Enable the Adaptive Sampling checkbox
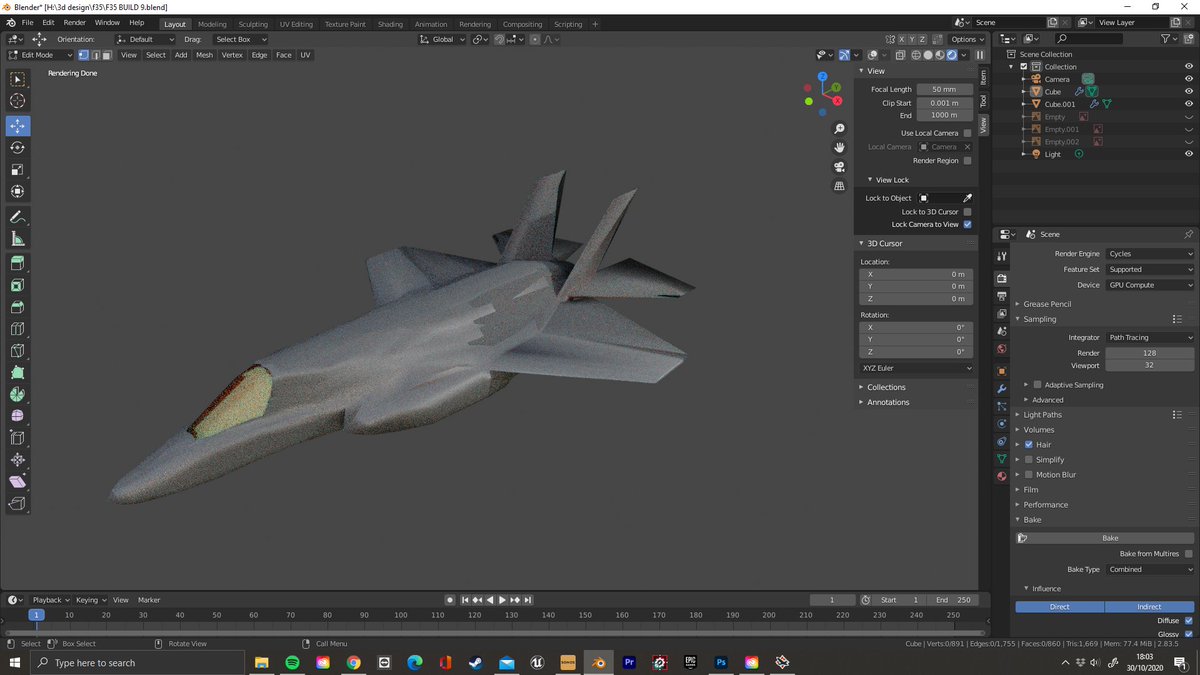 point(1037,385)
